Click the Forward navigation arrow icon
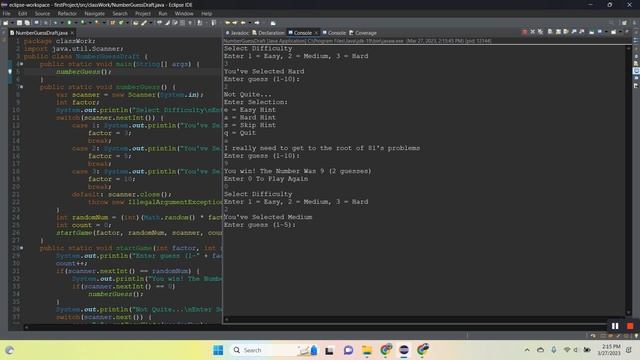The height and width of the screenshot is (360, 640). [x=257, y=23]
